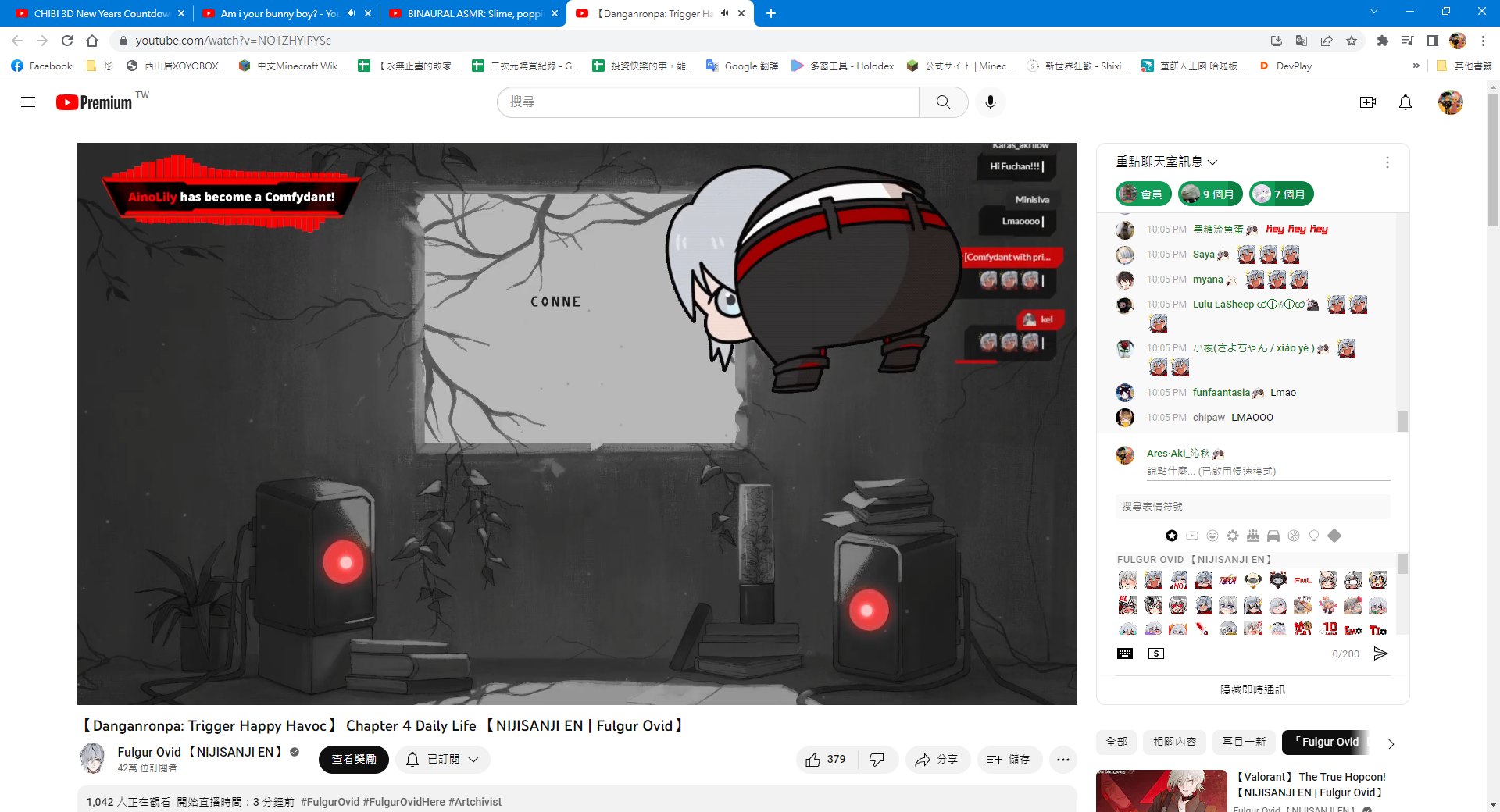Click the 查看獎勵 membership perks button
This screenshot has height=812, width=1500.
tap(353, 760)
